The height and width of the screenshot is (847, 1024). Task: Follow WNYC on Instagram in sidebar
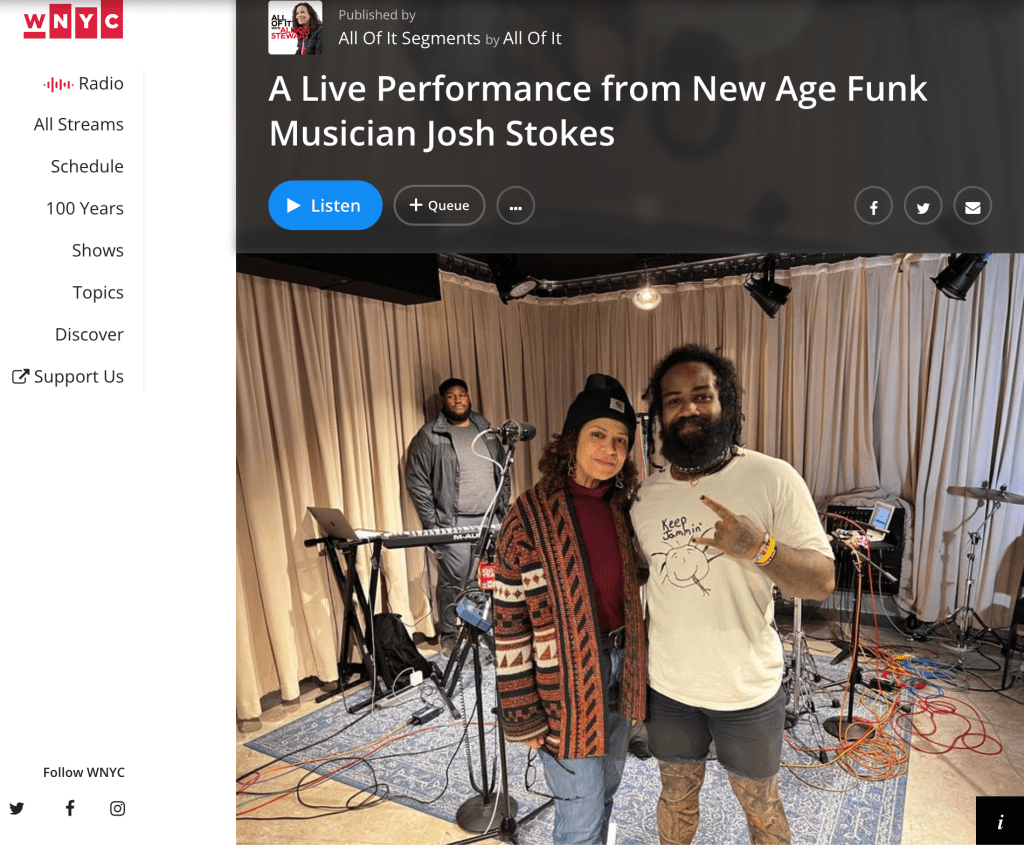coord(118,808)
